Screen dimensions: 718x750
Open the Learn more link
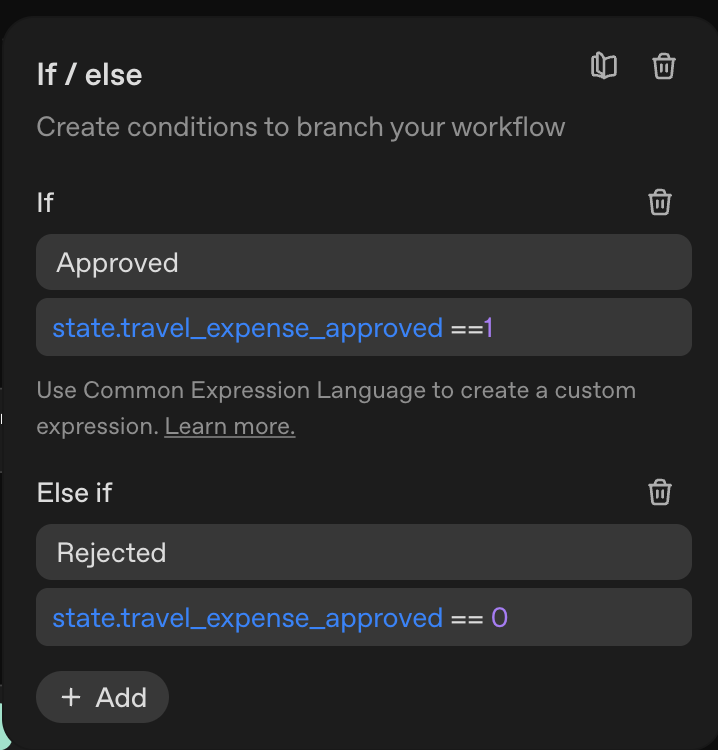click(x=230, y=427)
